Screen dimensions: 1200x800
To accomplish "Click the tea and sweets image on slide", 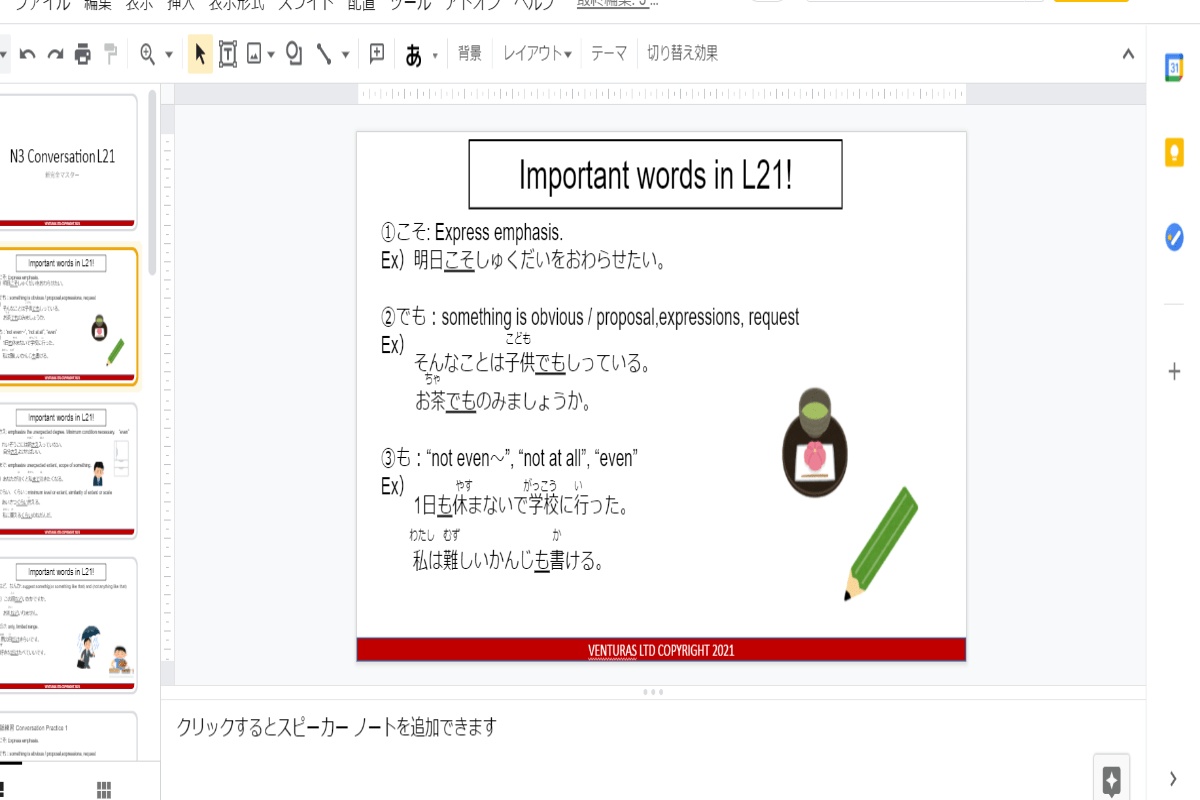I will pos(814,444).
